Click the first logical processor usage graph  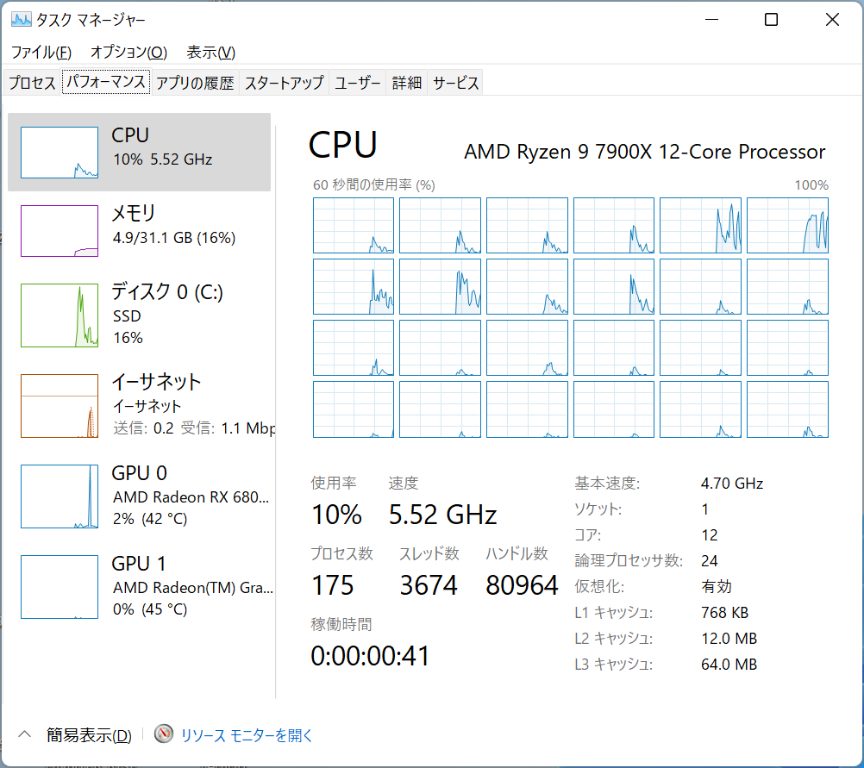coord(353,225)
